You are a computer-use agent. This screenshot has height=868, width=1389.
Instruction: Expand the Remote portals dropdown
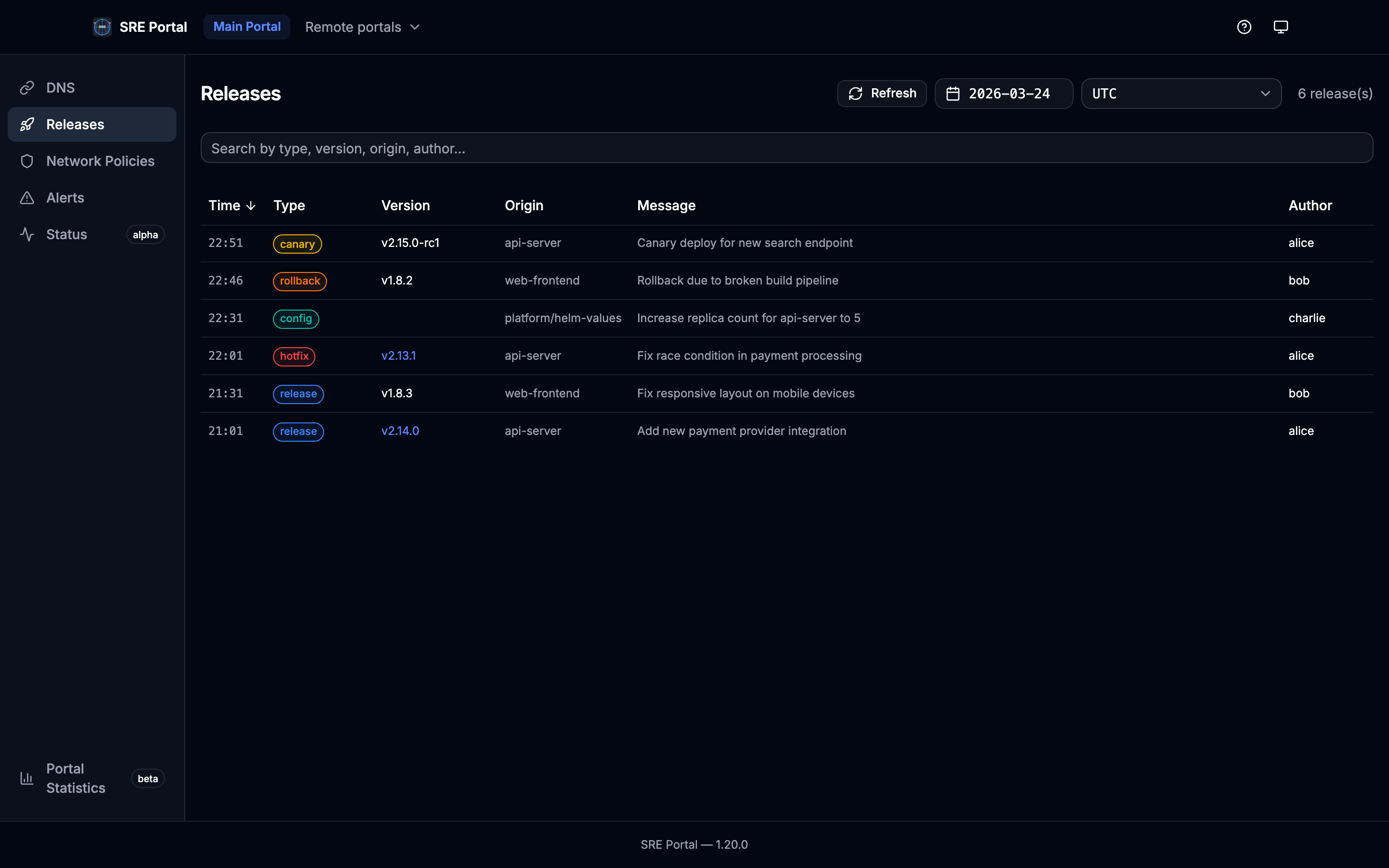click(362, 27)
